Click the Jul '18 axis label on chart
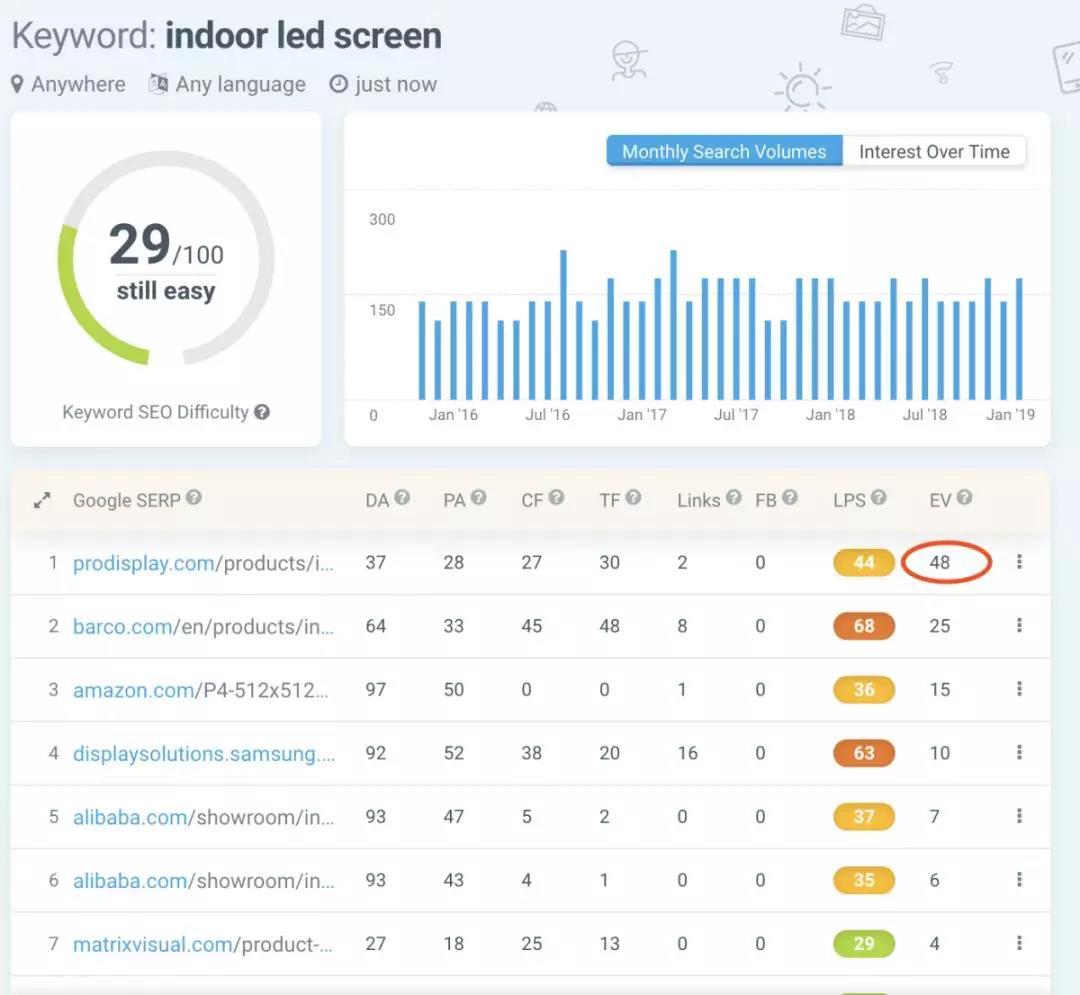This screenshot has height=995, width=1080. 924,415
